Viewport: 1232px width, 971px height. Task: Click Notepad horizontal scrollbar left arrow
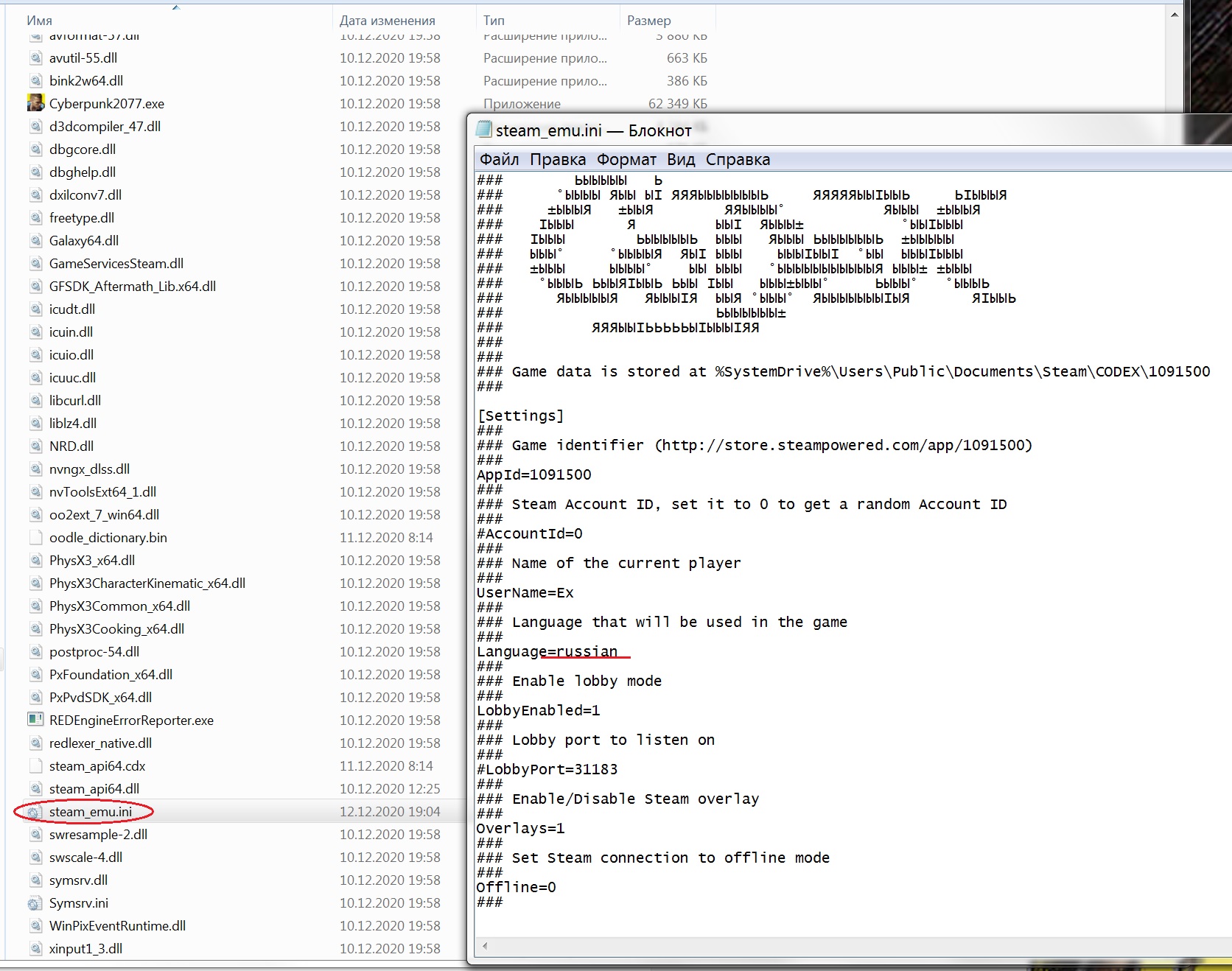coord(485,946)
